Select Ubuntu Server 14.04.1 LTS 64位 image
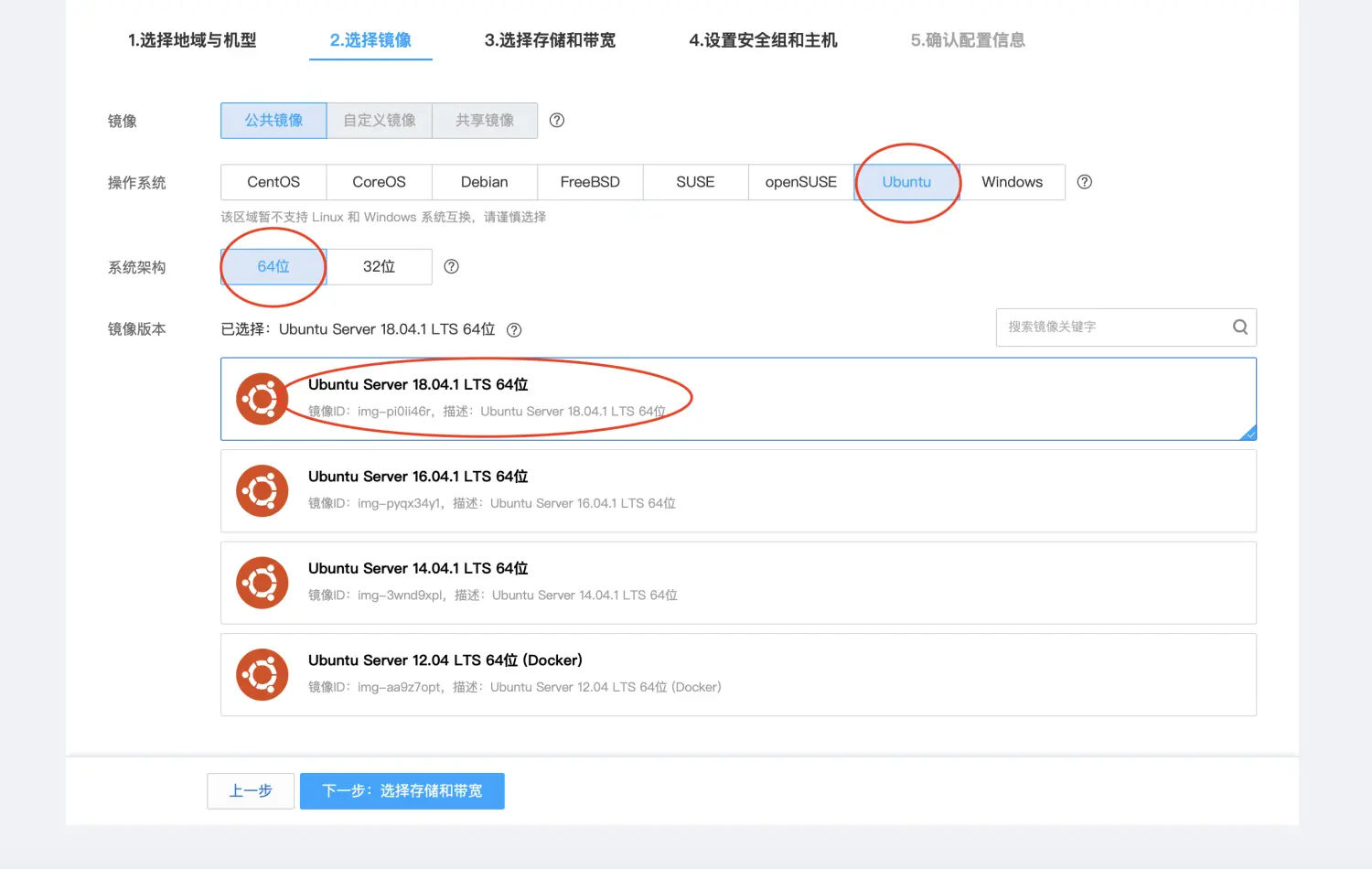Viewport: 1372px width, 869px height. [x=738, y=583]
